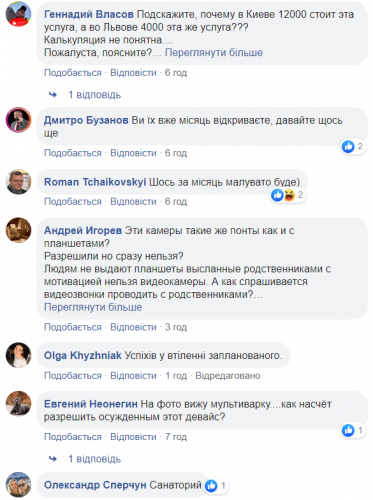Open Відредаговано edit history on Olga's comment
The height and width of the screenshot is (500, 373).
click(x=228, y=376)
